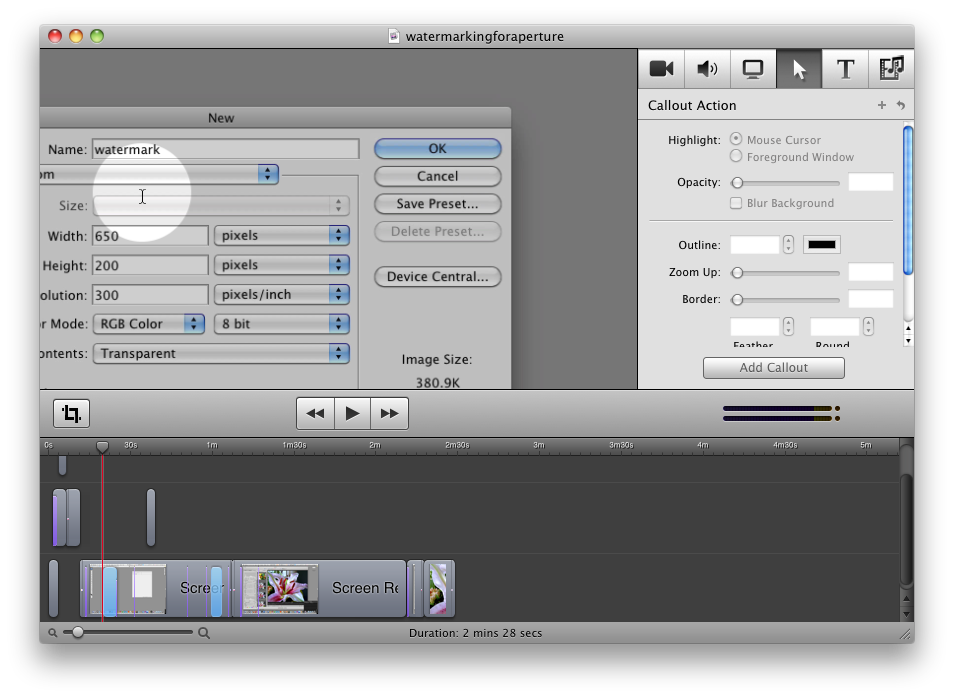Click the Add Callout button
Screen dimensions: 954x698
773,368
